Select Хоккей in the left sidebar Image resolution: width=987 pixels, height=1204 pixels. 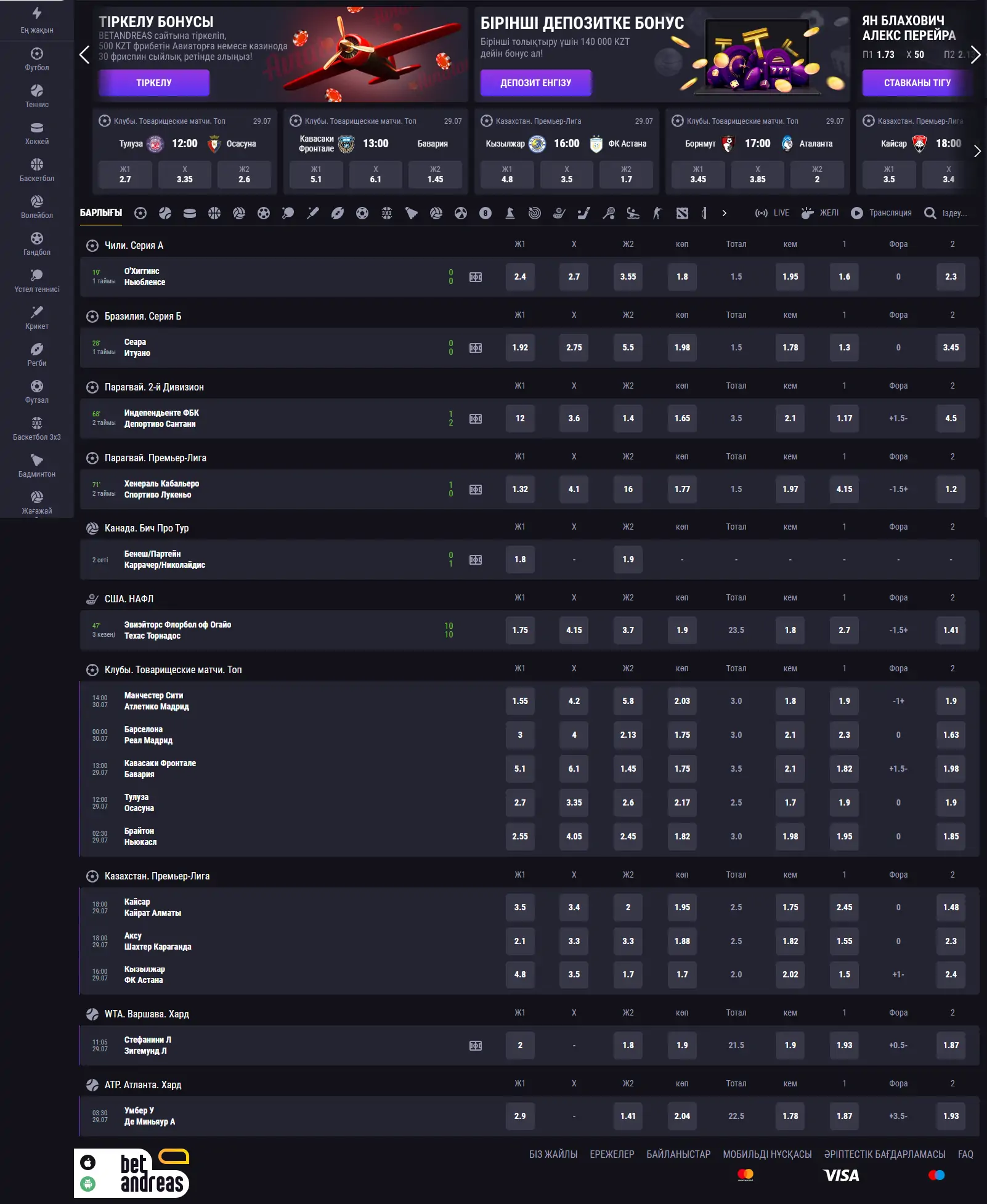37,133
